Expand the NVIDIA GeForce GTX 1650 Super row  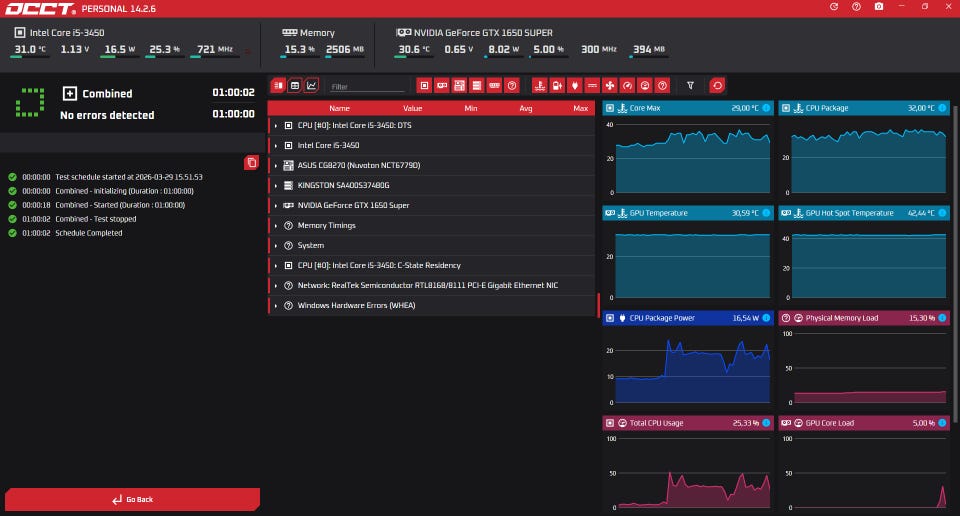(276, 206)
